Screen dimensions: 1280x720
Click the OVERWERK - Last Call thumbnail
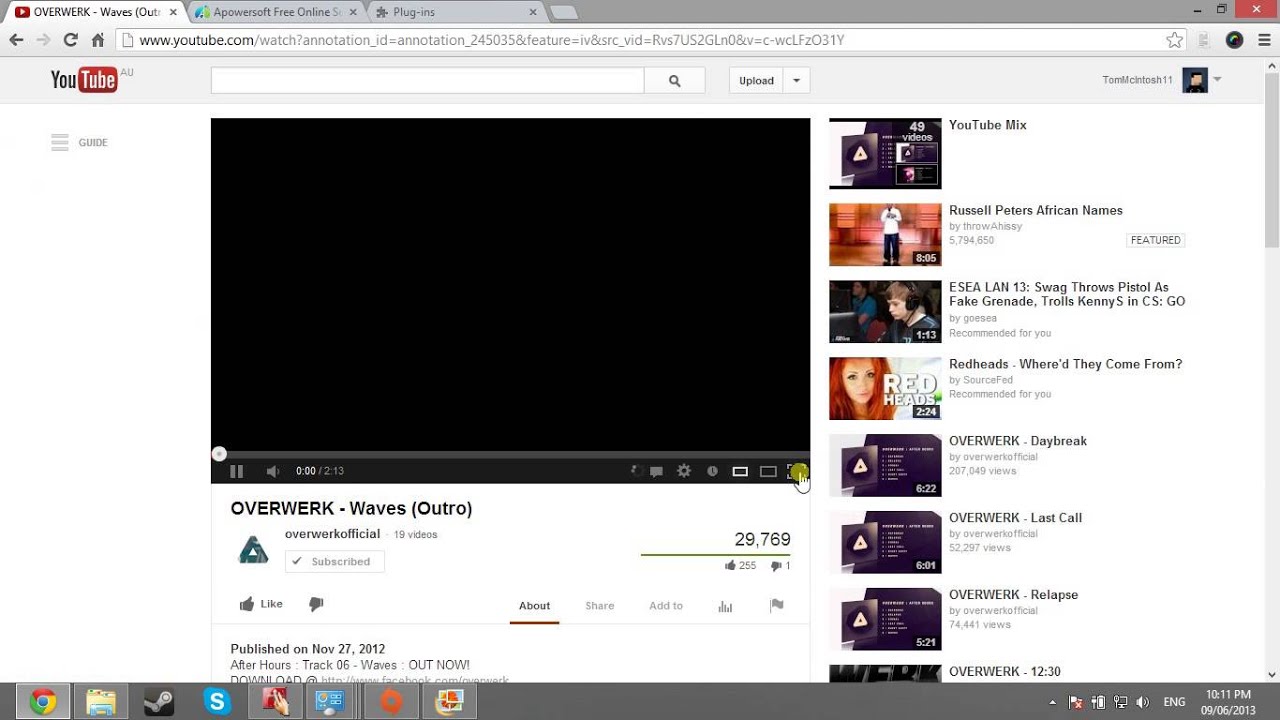coord(885,542)
